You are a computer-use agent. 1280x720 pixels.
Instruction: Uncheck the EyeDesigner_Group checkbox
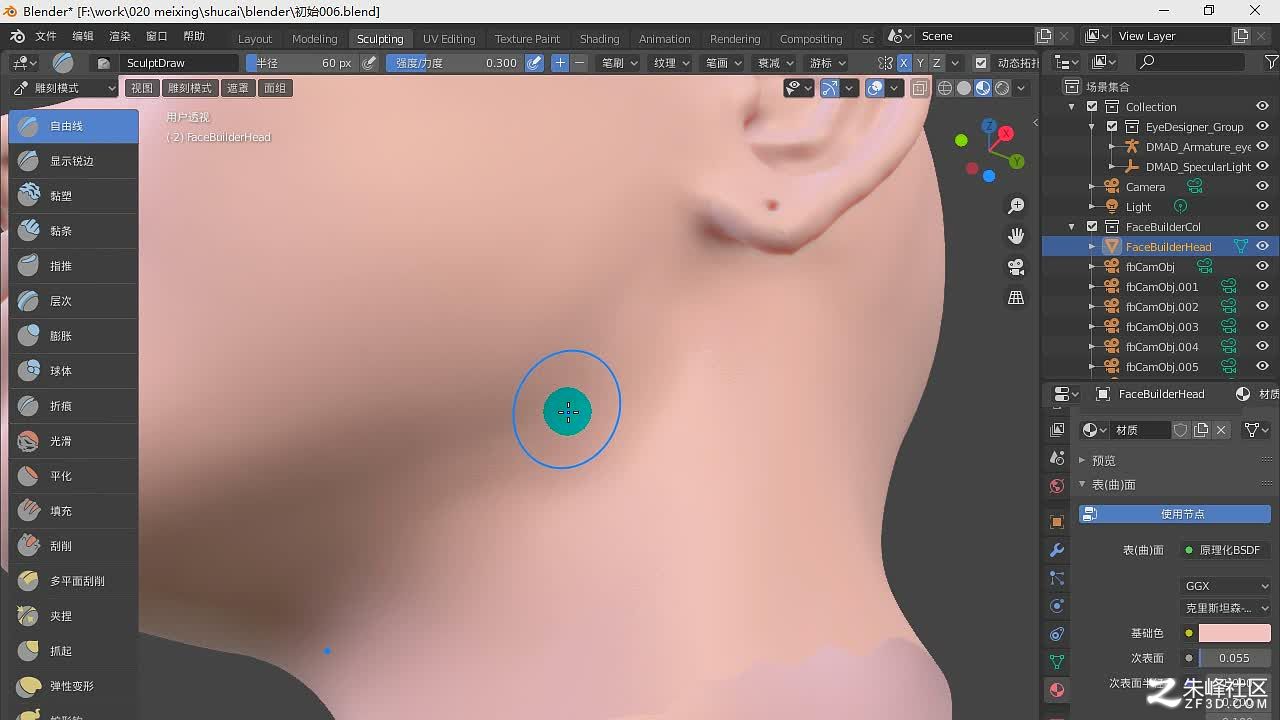(x=1112, y=127)
